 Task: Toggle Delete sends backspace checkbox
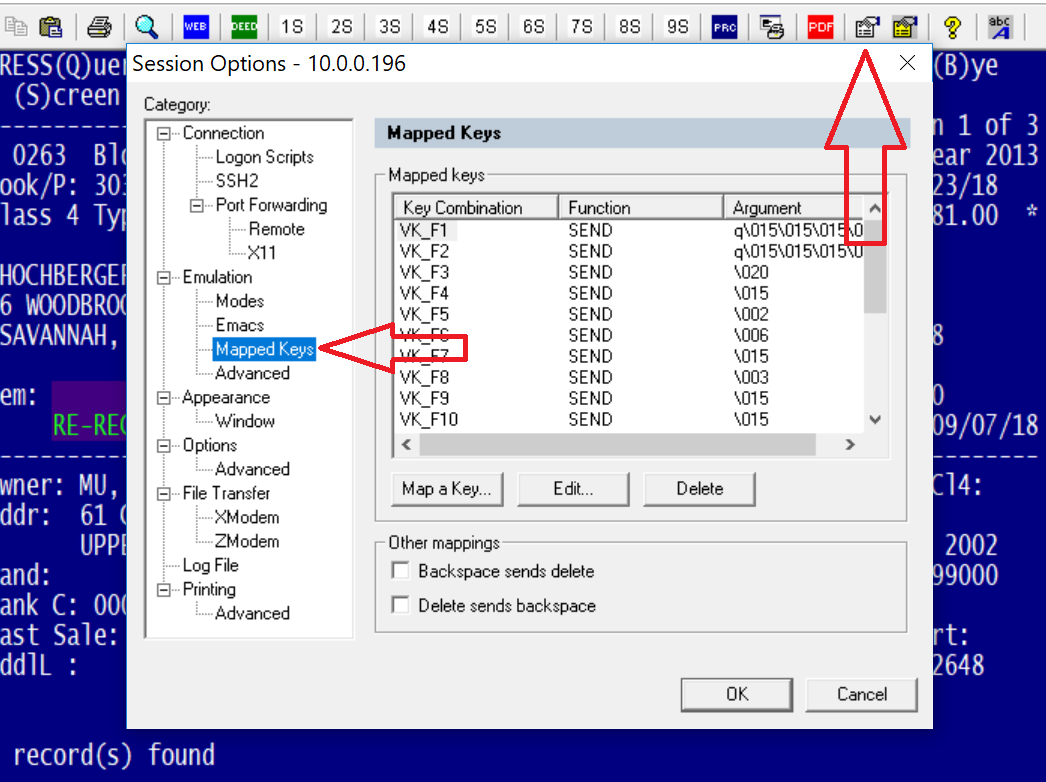pyautogui.click(x=400, y=605)
